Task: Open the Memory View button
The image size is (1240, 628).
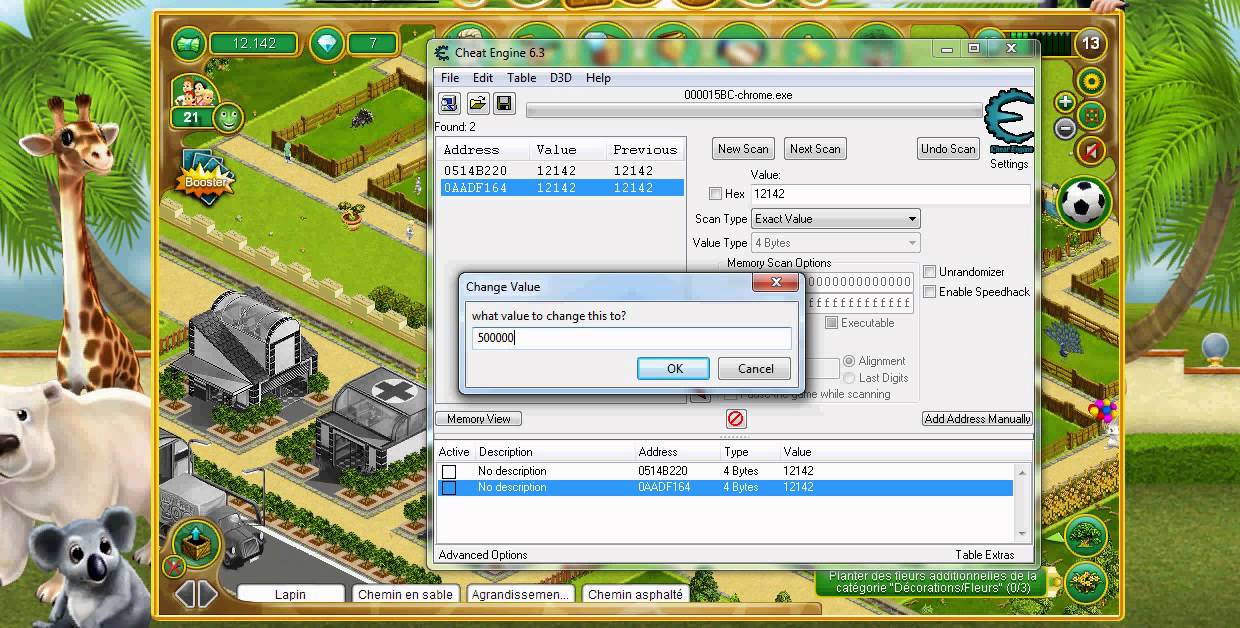Action: (x=478, y=419)
